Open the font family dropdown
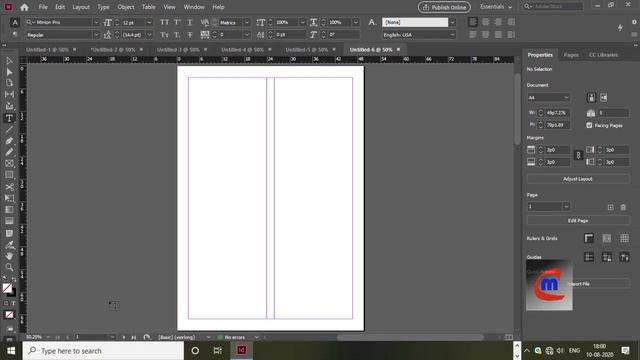Viewport: 640px width, 360px height. [x=96, y=22]
